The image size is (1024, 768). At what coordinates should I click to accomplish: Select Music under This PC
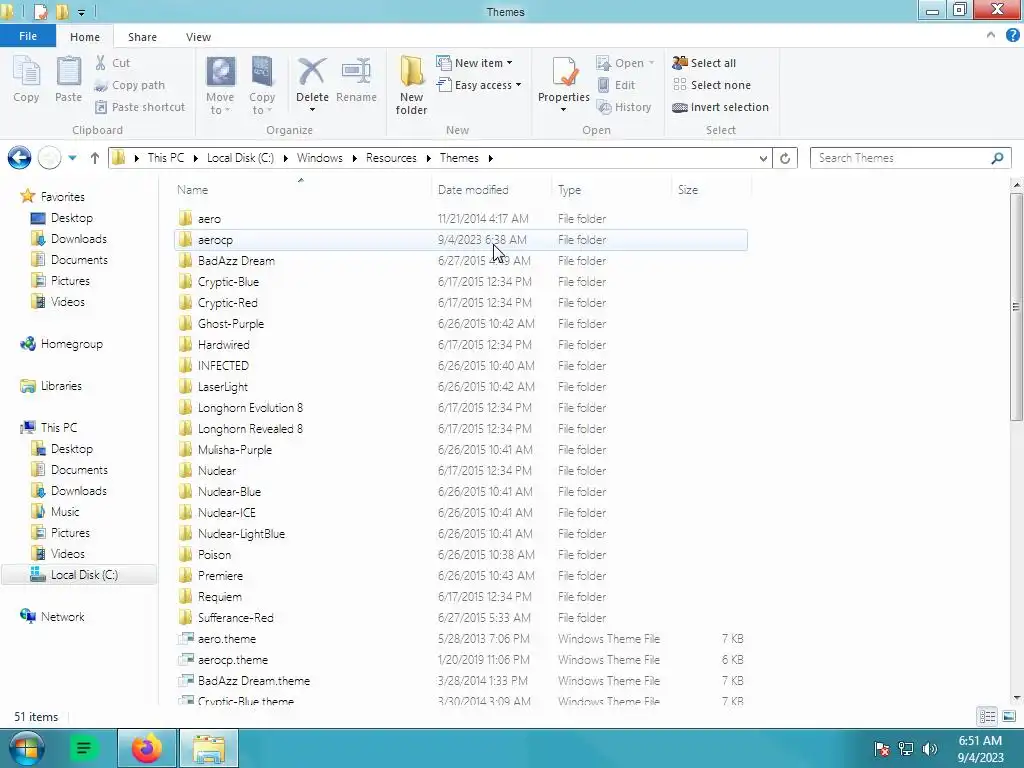click(65, 512)
